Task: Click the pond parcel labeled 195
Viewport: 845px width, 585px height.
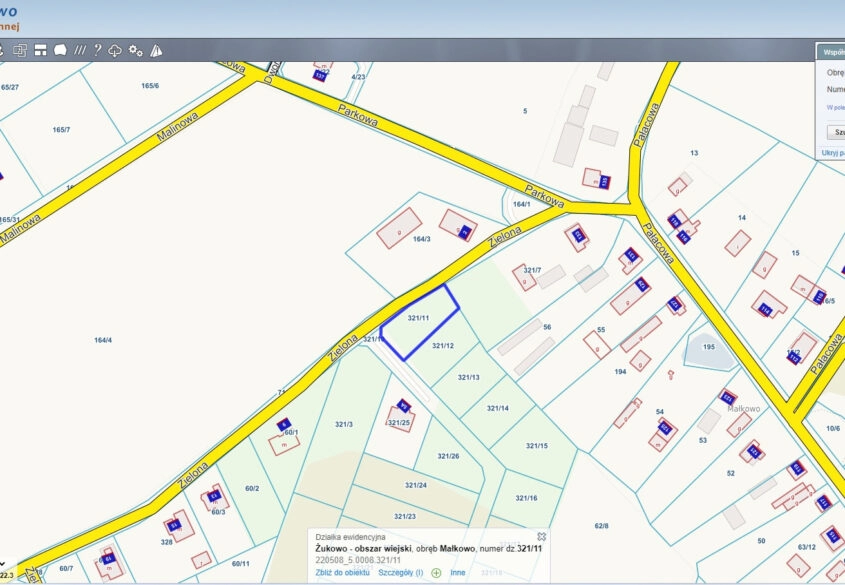Action: coord(708,347)
